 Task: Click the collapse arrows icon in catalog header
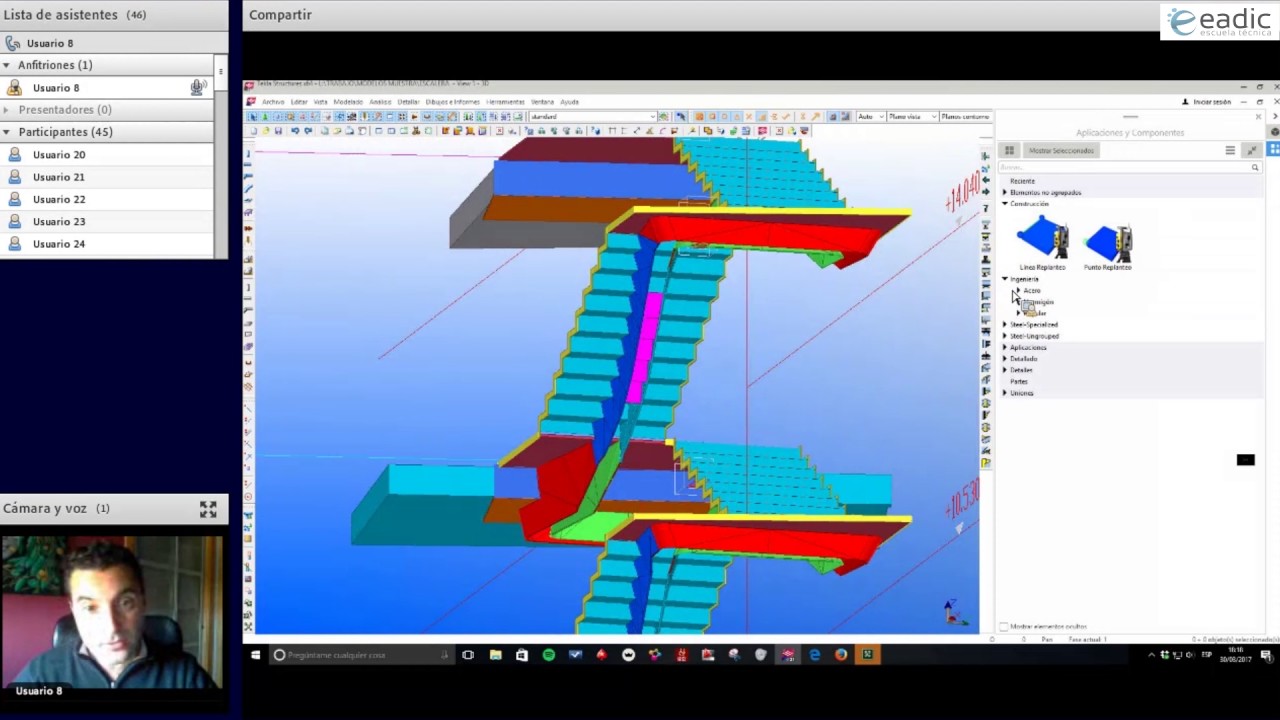point(1251,150)
